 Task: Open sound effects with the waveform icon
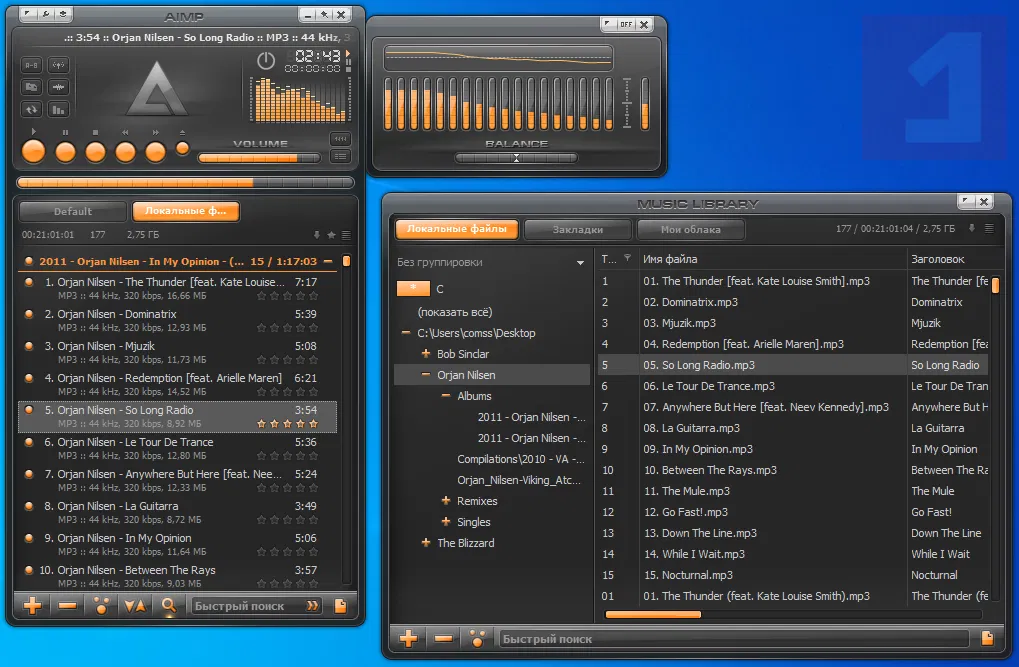tap(58, 87)
